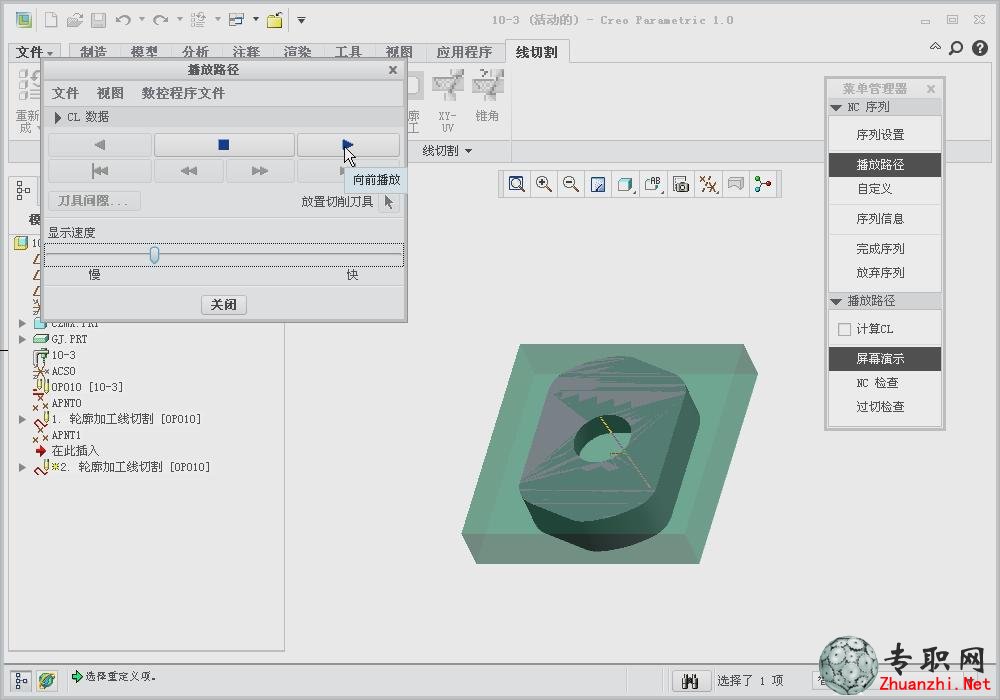Expand the 1. 轮廓加工线切割 tree node
The width and height of the screenshot is (1000, 700).
[22, 419]
